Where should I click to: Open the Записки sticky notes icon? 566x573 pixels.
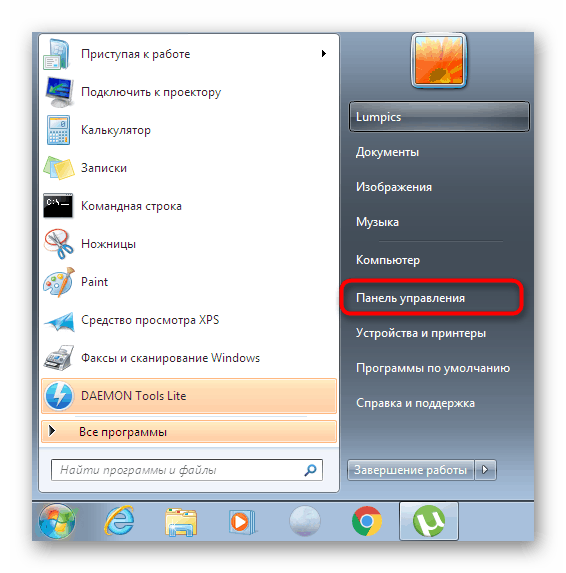click(x=58, y=168)
